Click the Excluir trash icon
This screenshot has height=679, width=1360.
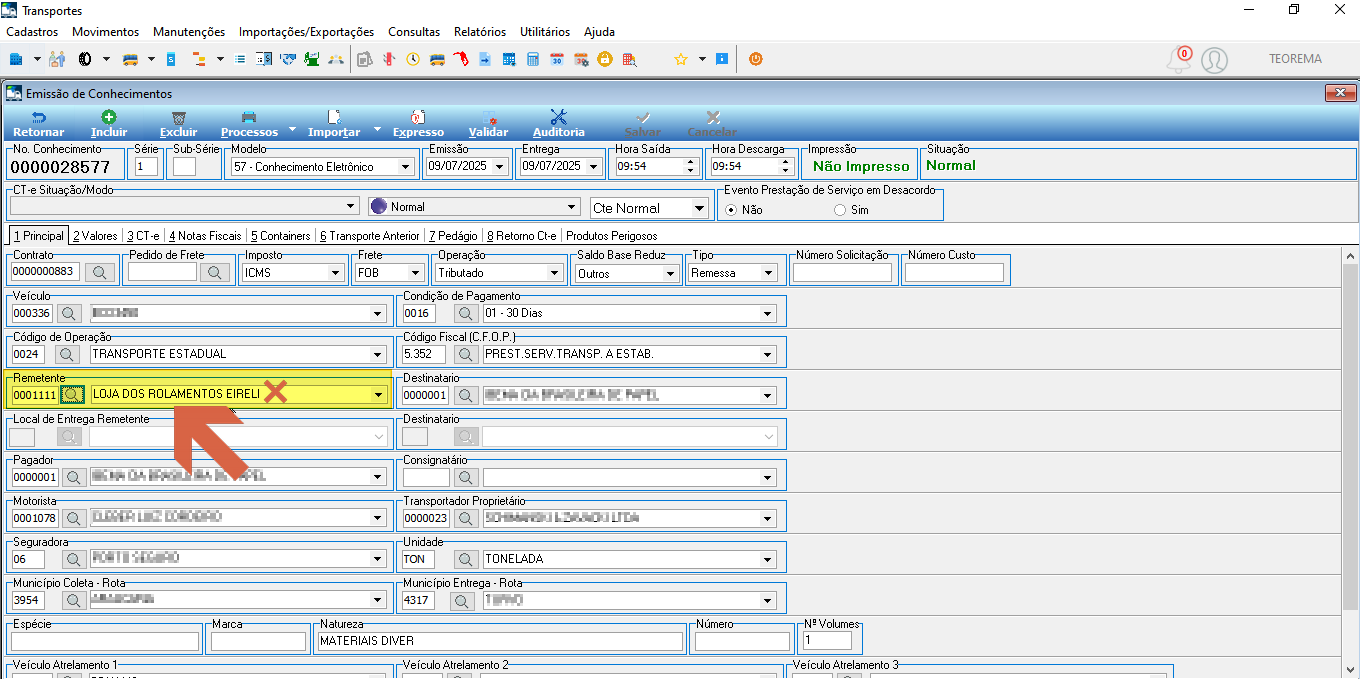(x=179, y=117)
